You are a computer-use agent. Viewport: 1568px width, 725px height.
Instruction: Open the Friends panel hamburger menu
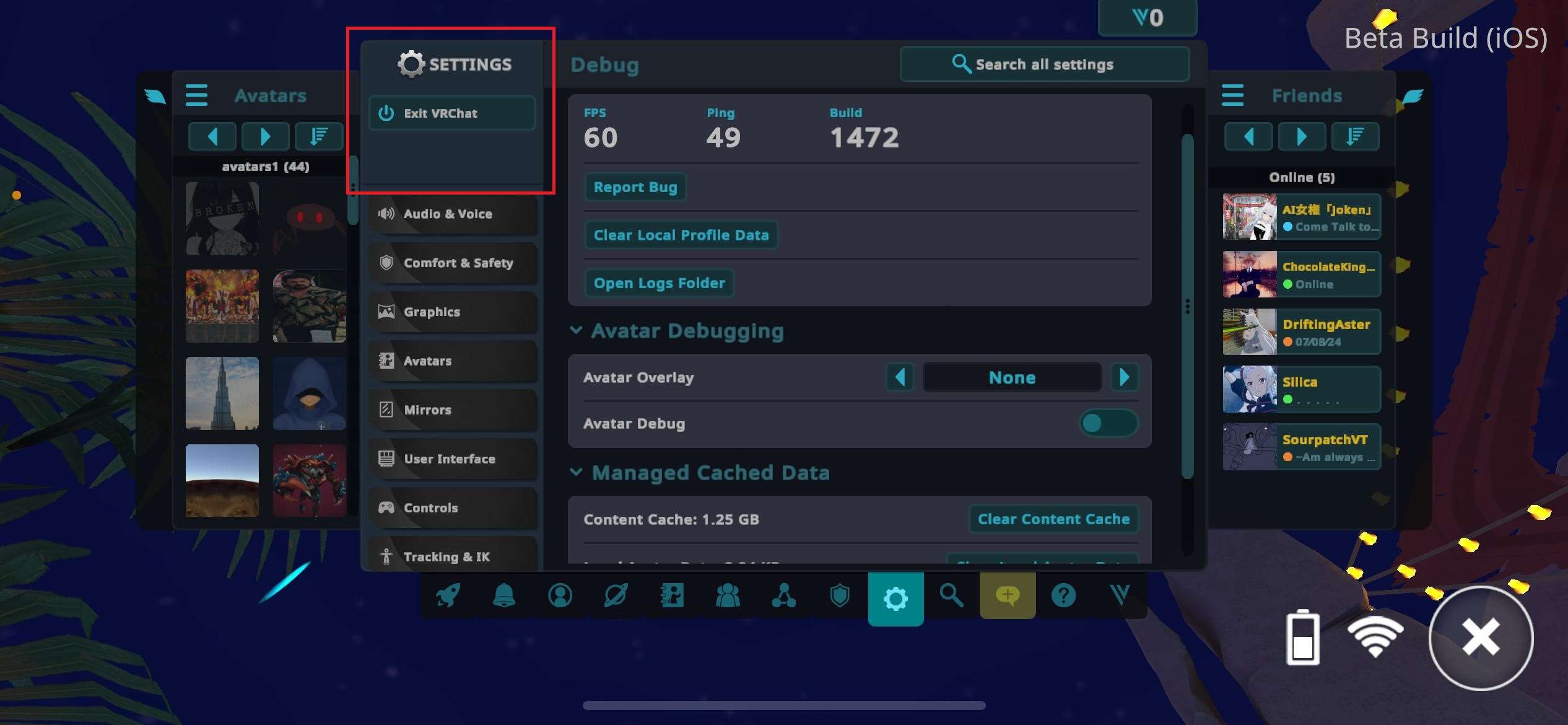coord(1232,95)
